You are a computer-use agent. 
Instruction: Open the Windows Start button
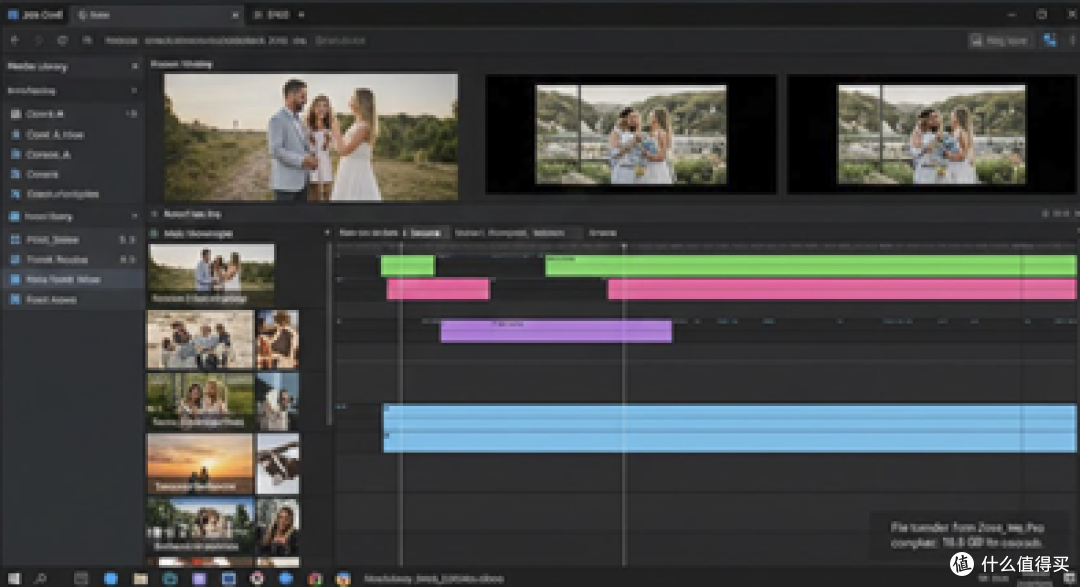(x=14, y=578)
